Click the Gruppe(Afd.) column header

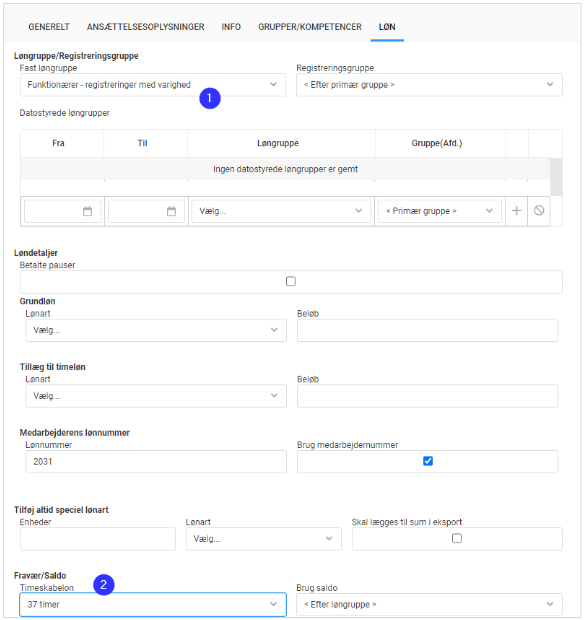437,143
